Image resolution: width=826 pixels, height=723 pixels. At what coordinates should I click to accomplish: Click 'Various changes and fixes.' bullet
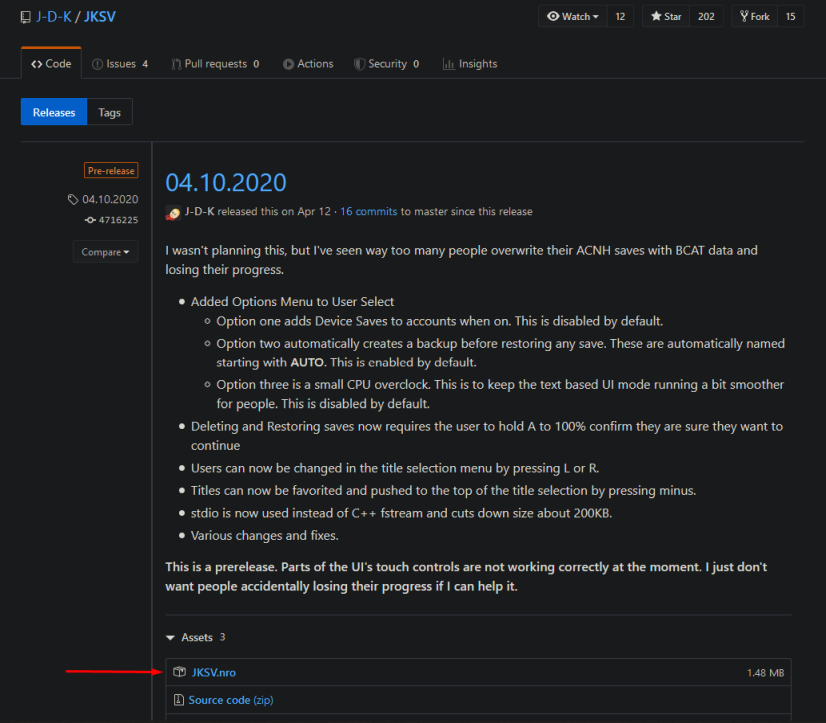(264, 535)
